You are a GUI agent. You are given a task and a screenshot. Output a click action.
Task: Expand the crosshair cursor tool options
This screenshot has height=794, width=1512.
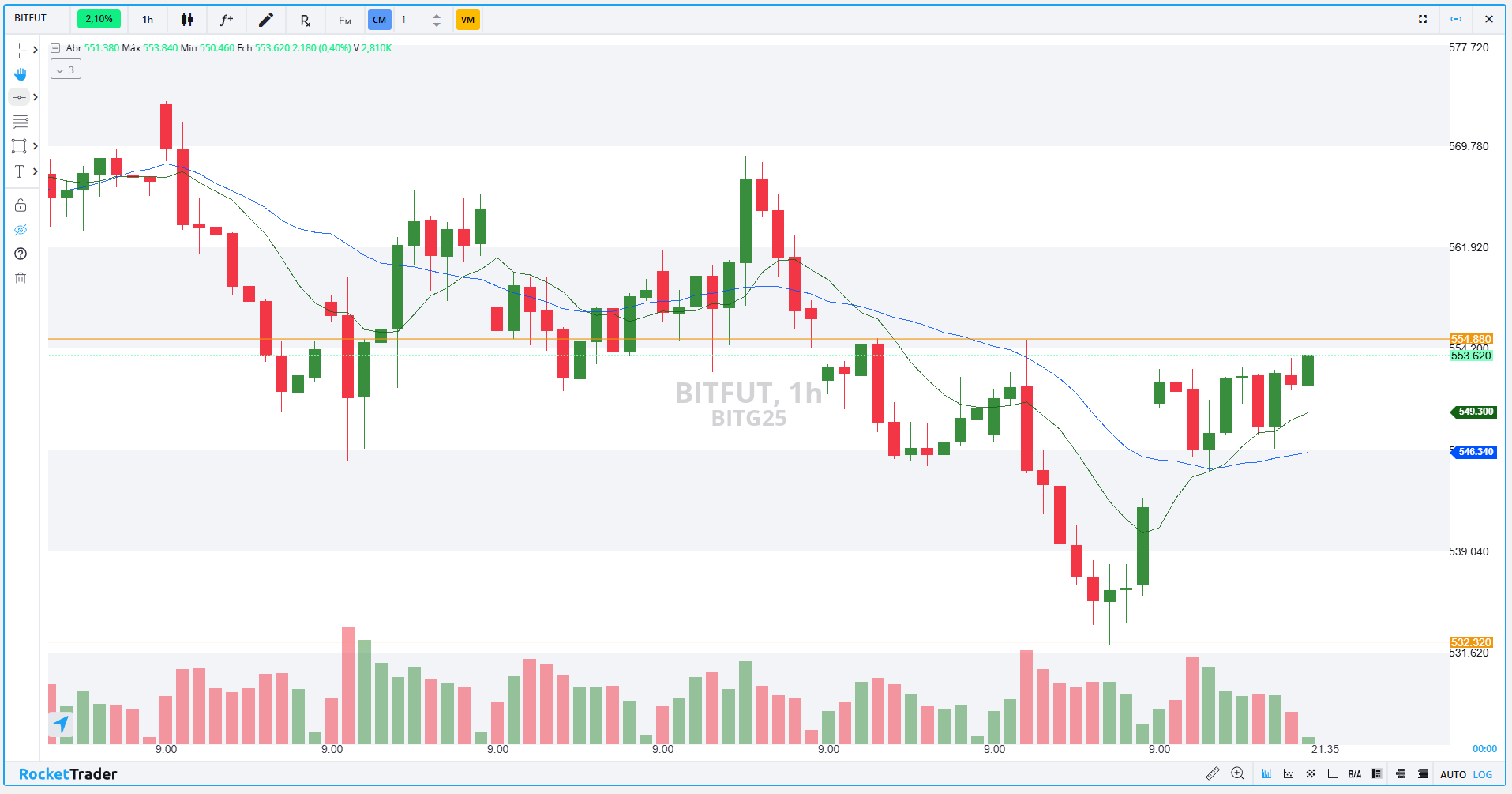[x=35, y=50]
